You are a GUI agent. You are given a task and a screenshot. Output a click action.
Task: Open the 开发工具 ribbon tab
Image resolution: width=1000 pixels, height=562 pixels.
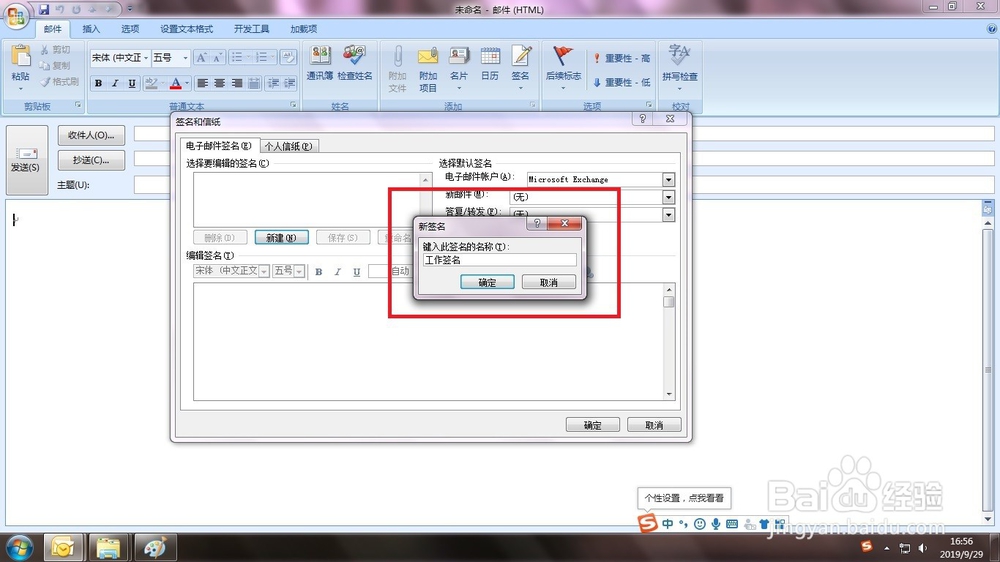pos(251,29)
